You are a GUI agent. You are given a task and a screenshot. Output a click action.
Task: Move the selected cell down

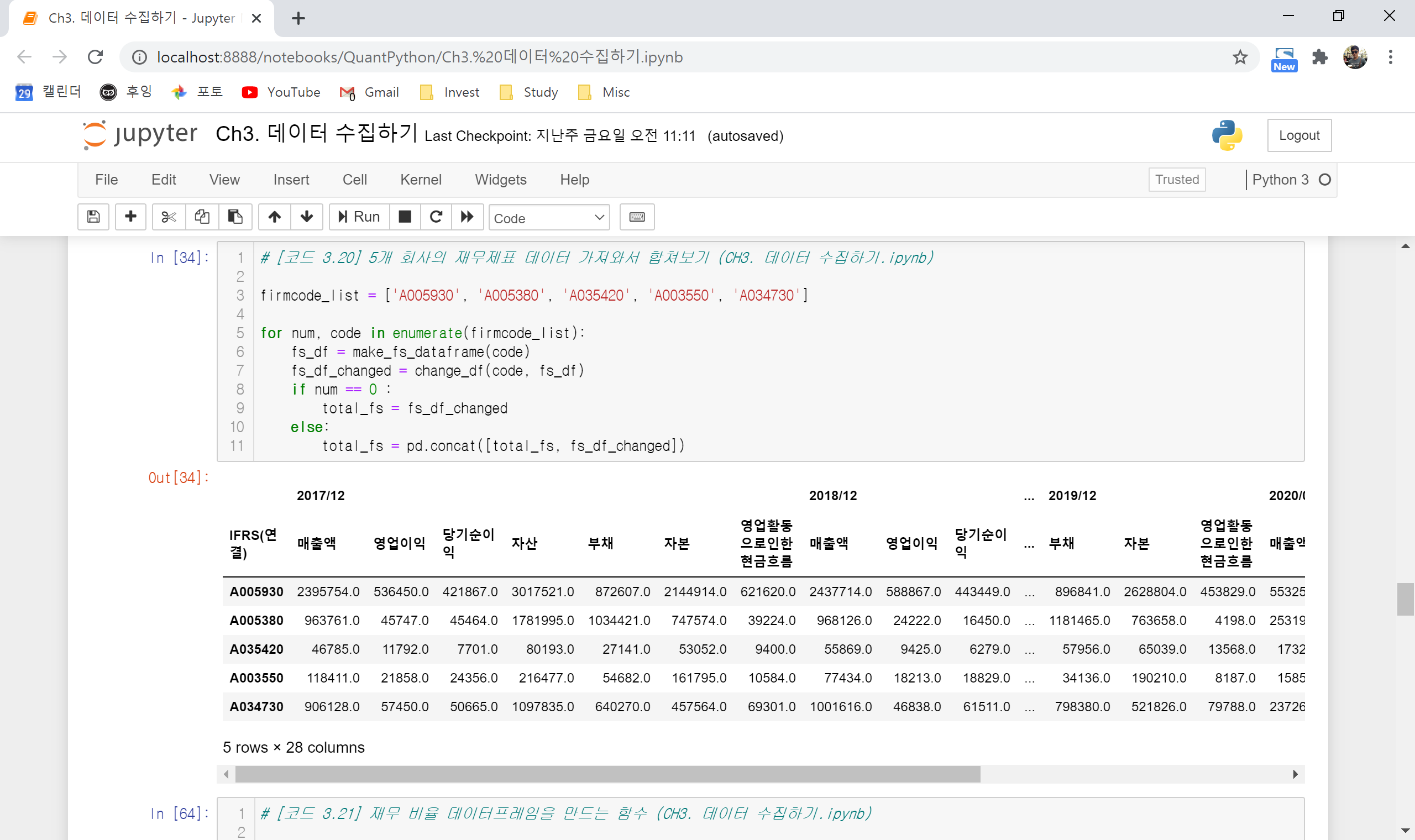(307, 217)
